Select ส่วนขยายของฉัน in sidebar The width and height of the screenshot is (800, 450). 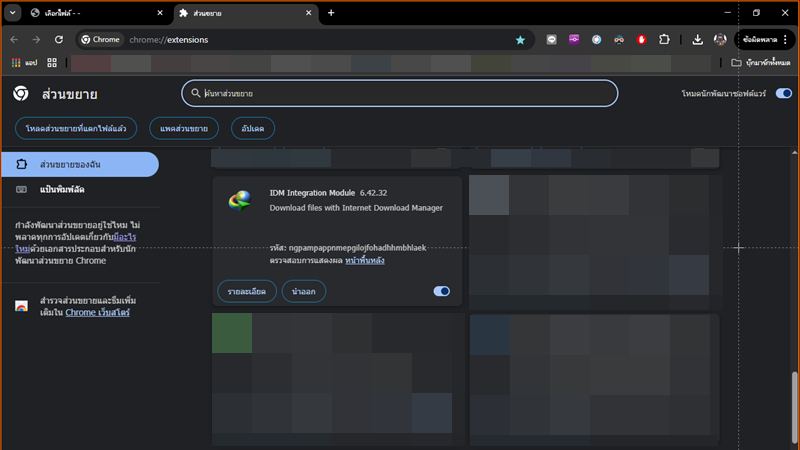[80, 164]
